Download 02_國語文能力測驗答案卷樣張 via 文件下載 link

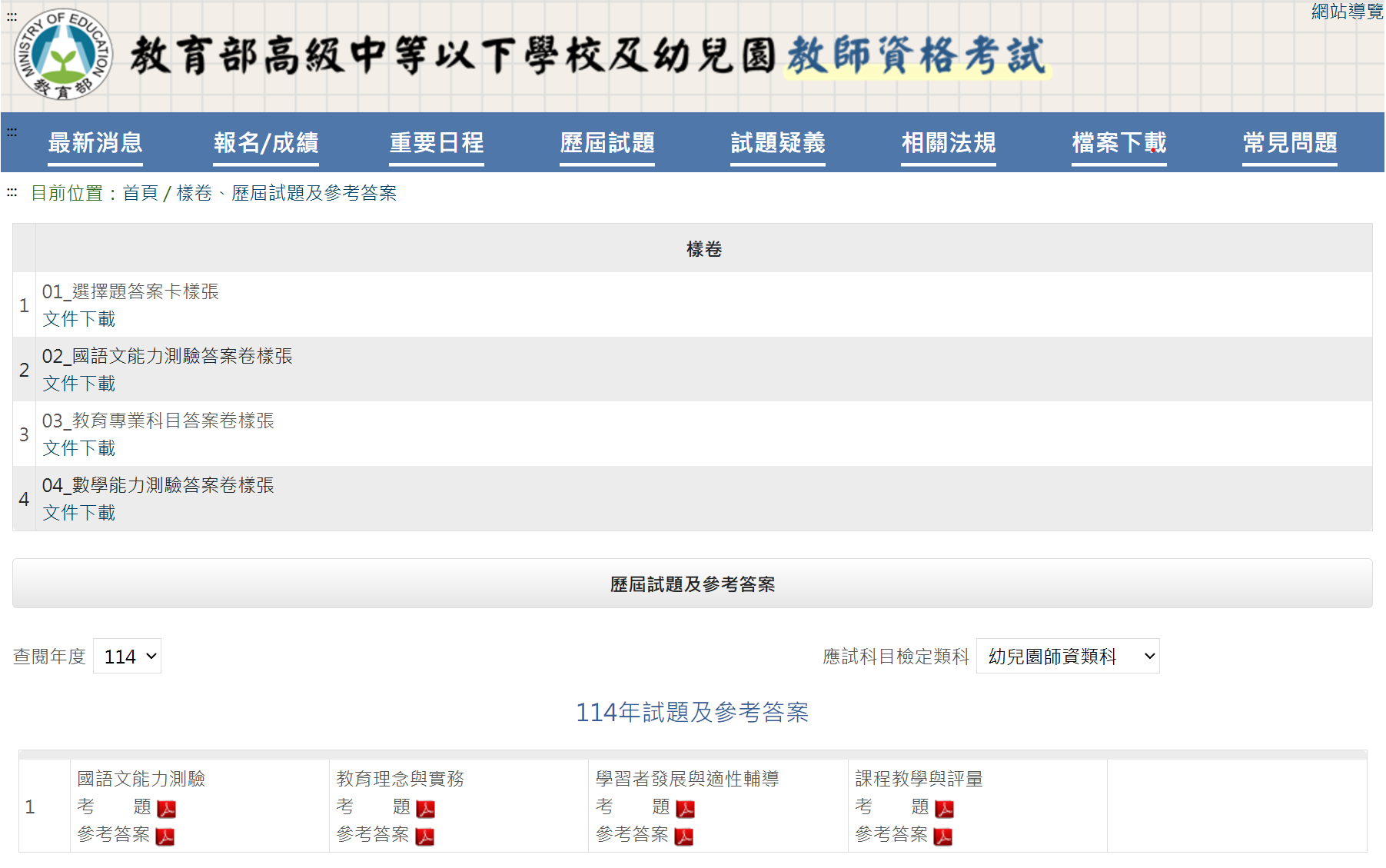tap(78, 384)
